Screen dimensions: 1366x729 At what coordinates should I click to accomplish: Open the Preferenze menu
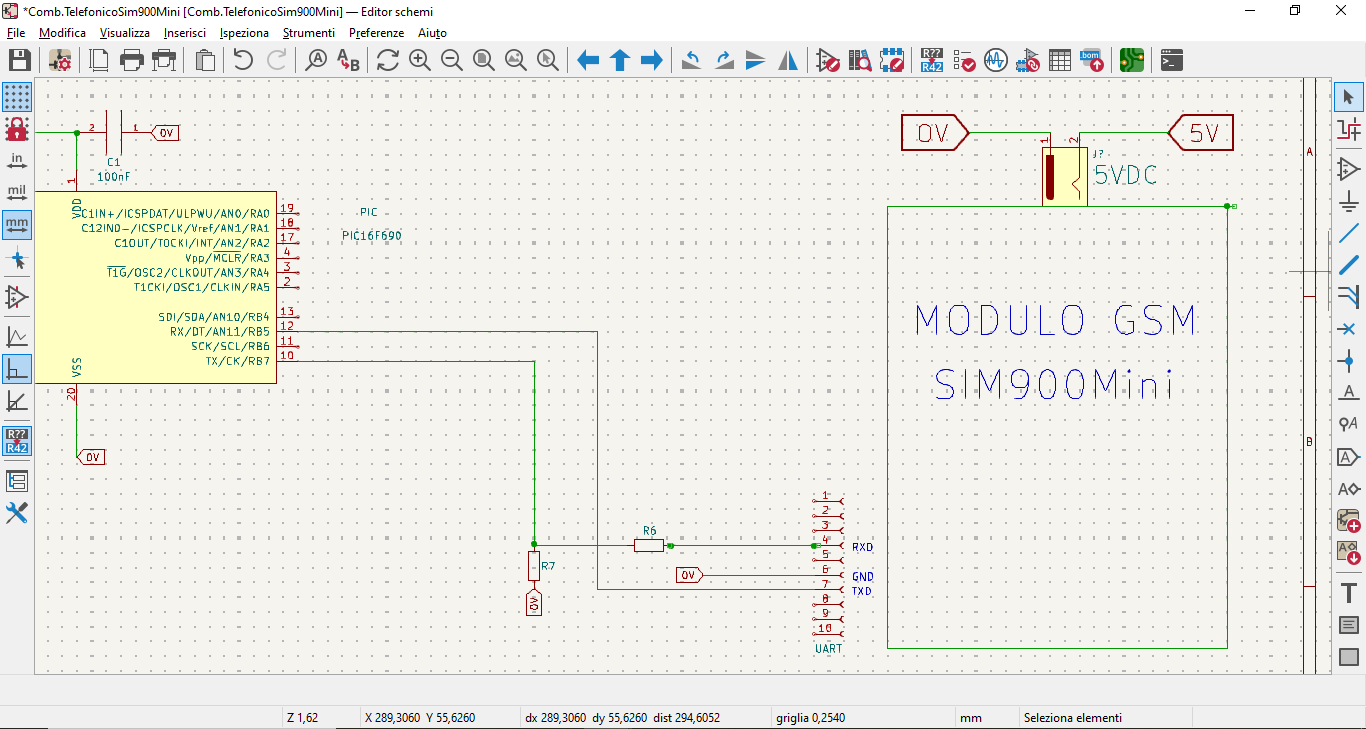pyautogui.click(x=376, y=33)
